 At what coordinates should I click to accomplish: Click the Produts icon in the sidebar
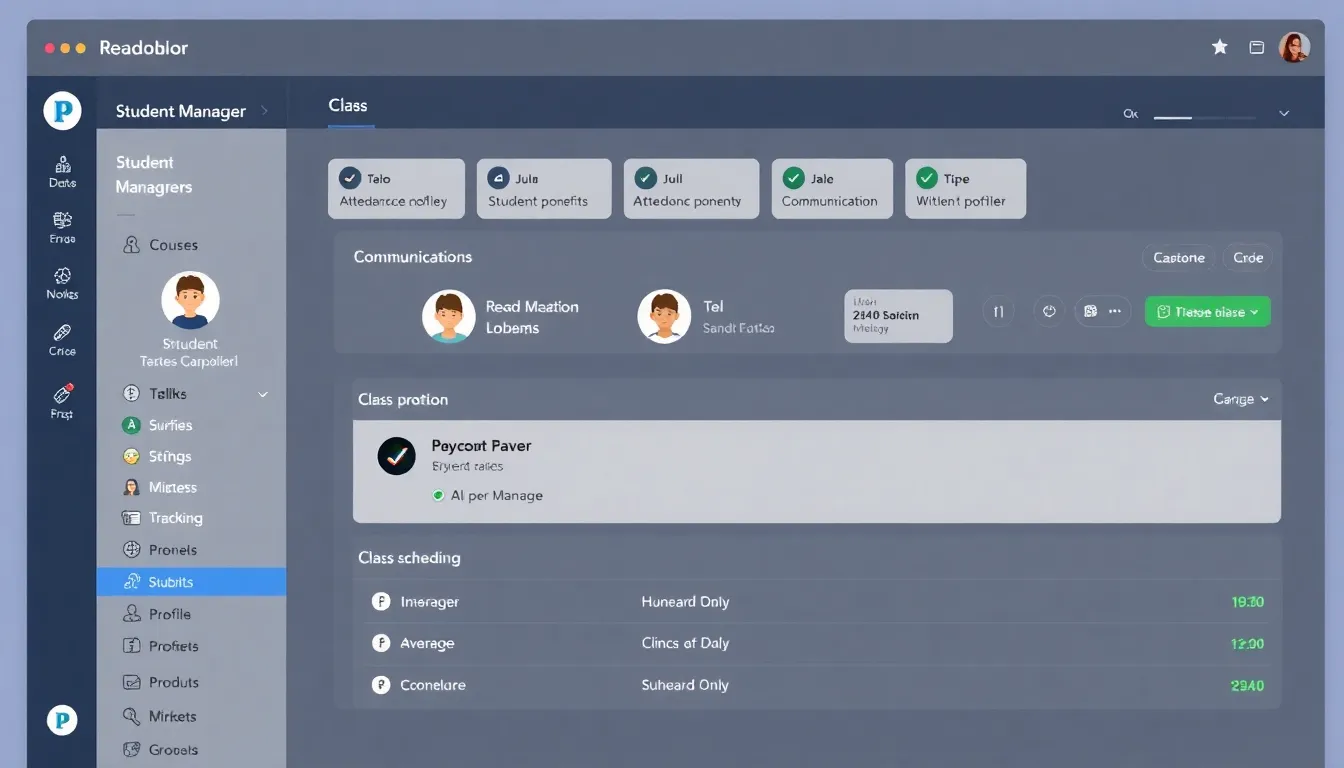131,682
